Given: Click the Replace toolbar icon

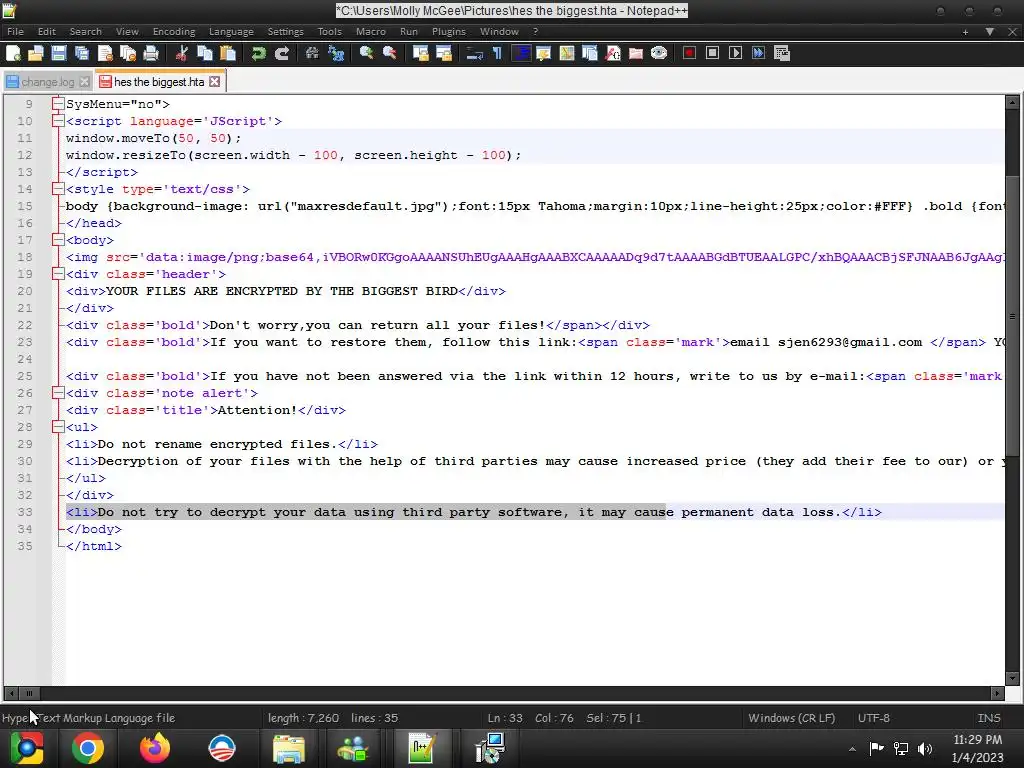Looking at the screenshot, I should coord(336,54).
